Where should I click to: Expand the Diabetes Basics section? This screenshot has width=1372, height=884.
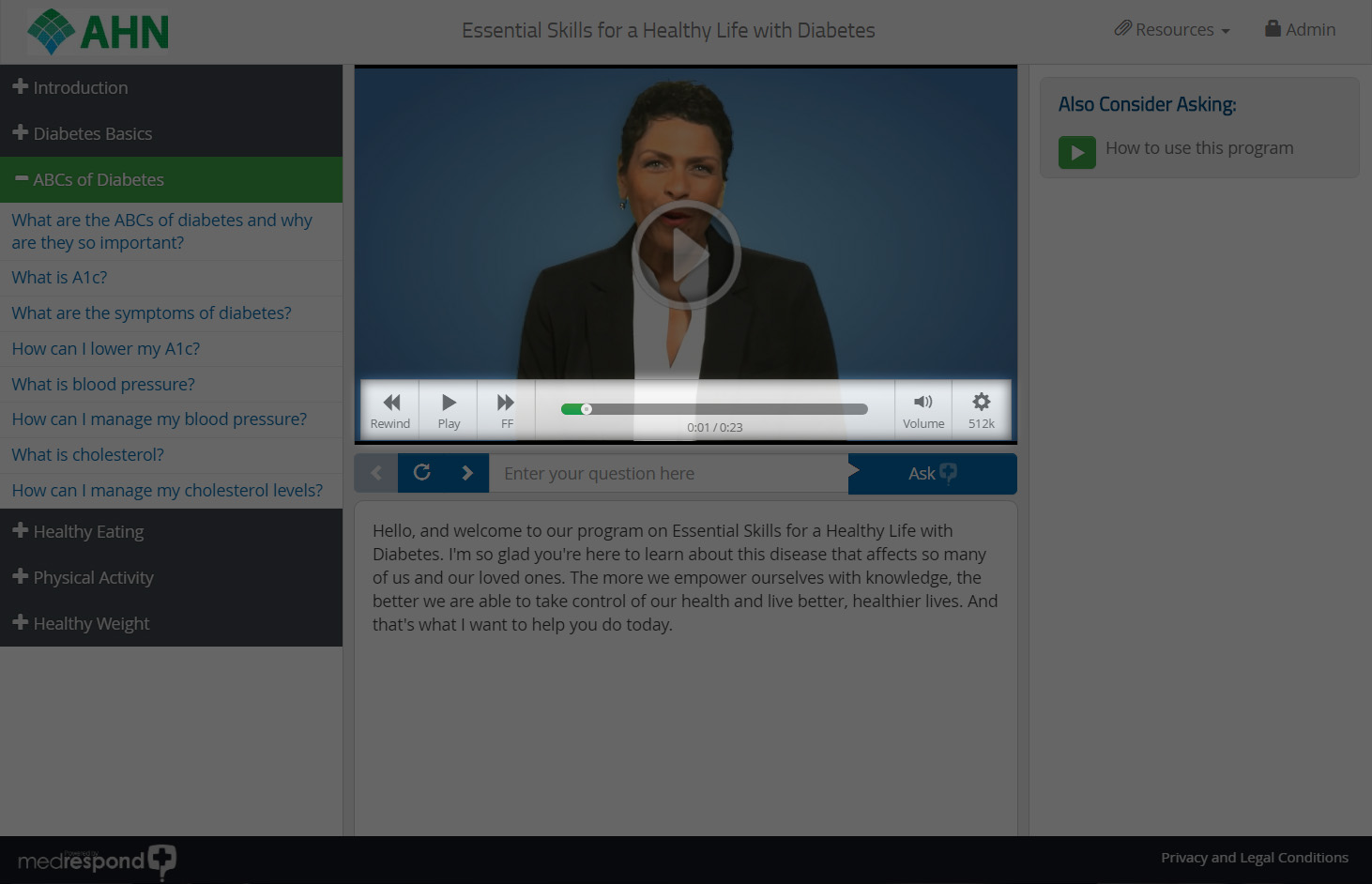coord(92,133)
